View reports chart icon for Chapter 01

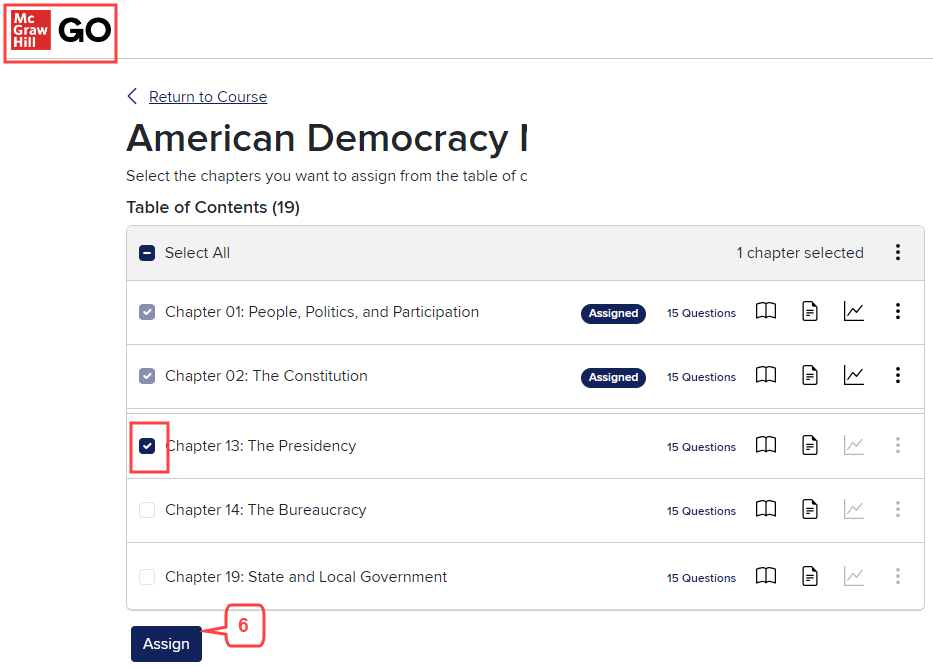coord(853,311)
